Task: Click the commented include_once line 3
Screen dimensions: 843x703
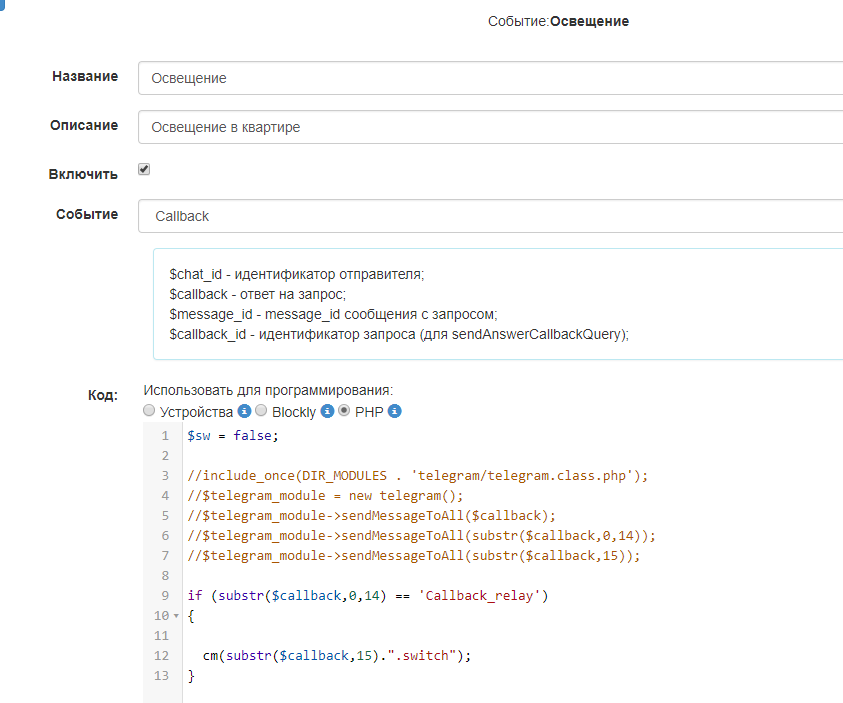Action: 418,476
